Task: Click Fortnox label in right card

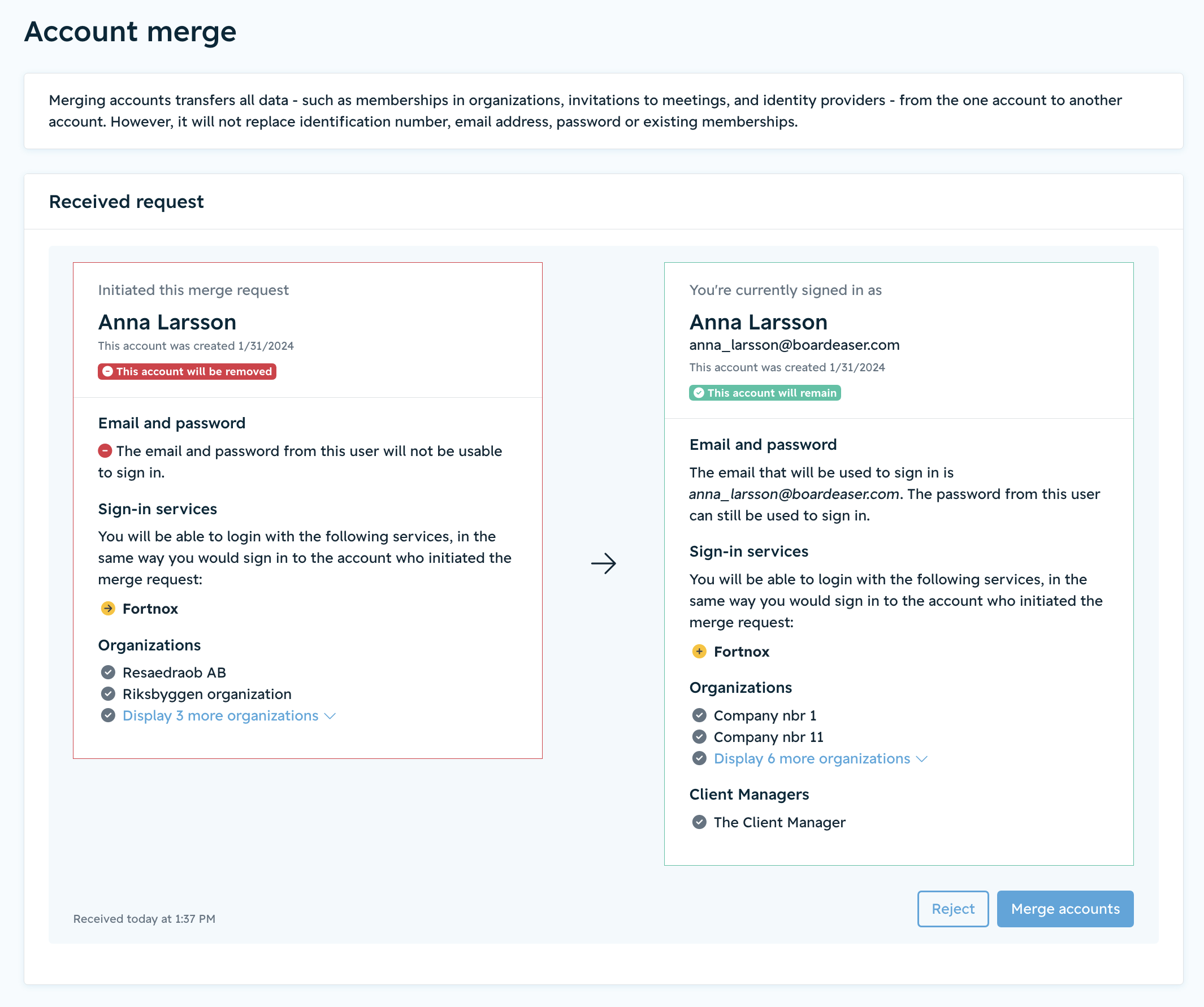Action: pyautogui.click(x=741, y=652)
